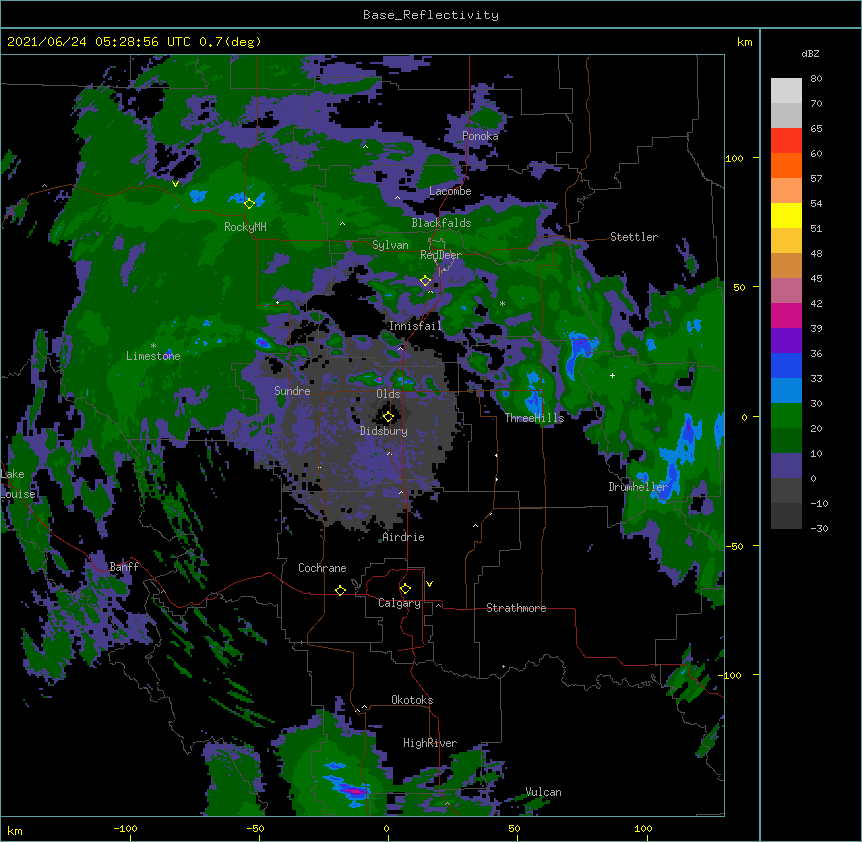Click the asterisk marker east of Innisfail
Screen dimensions: 862x842
pyautogui.click(x=502, y=304)
